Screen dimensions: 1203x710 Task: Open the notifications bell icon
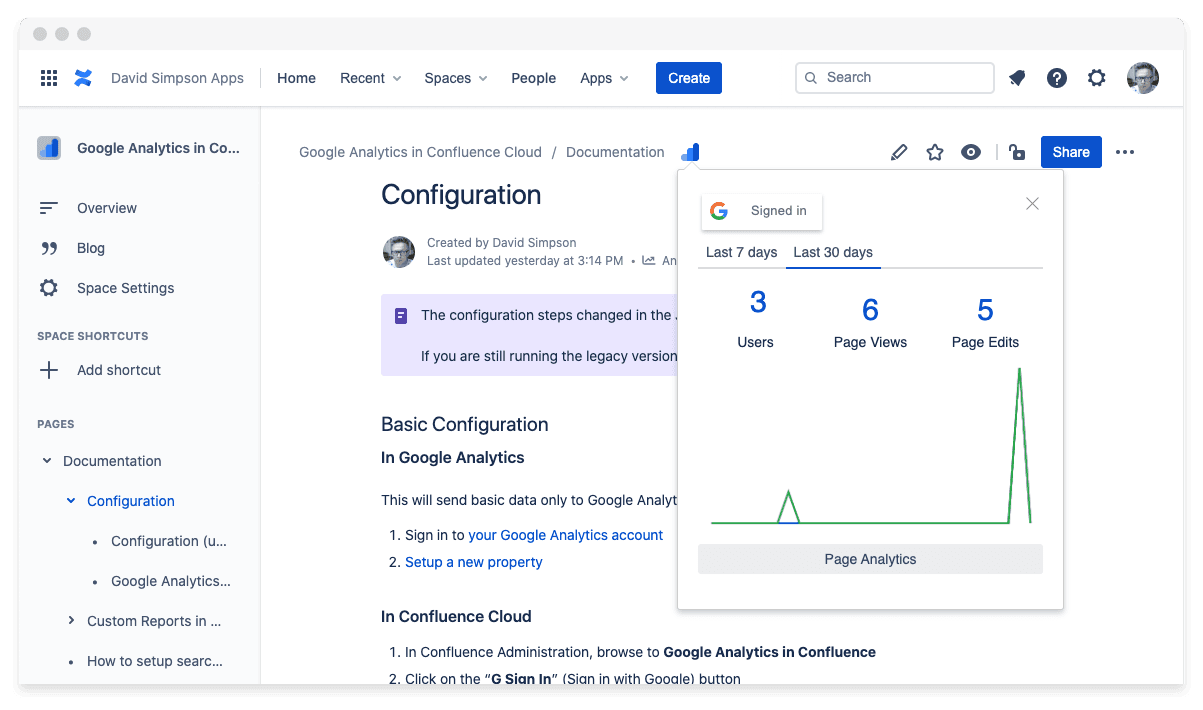click(1017, 78)
